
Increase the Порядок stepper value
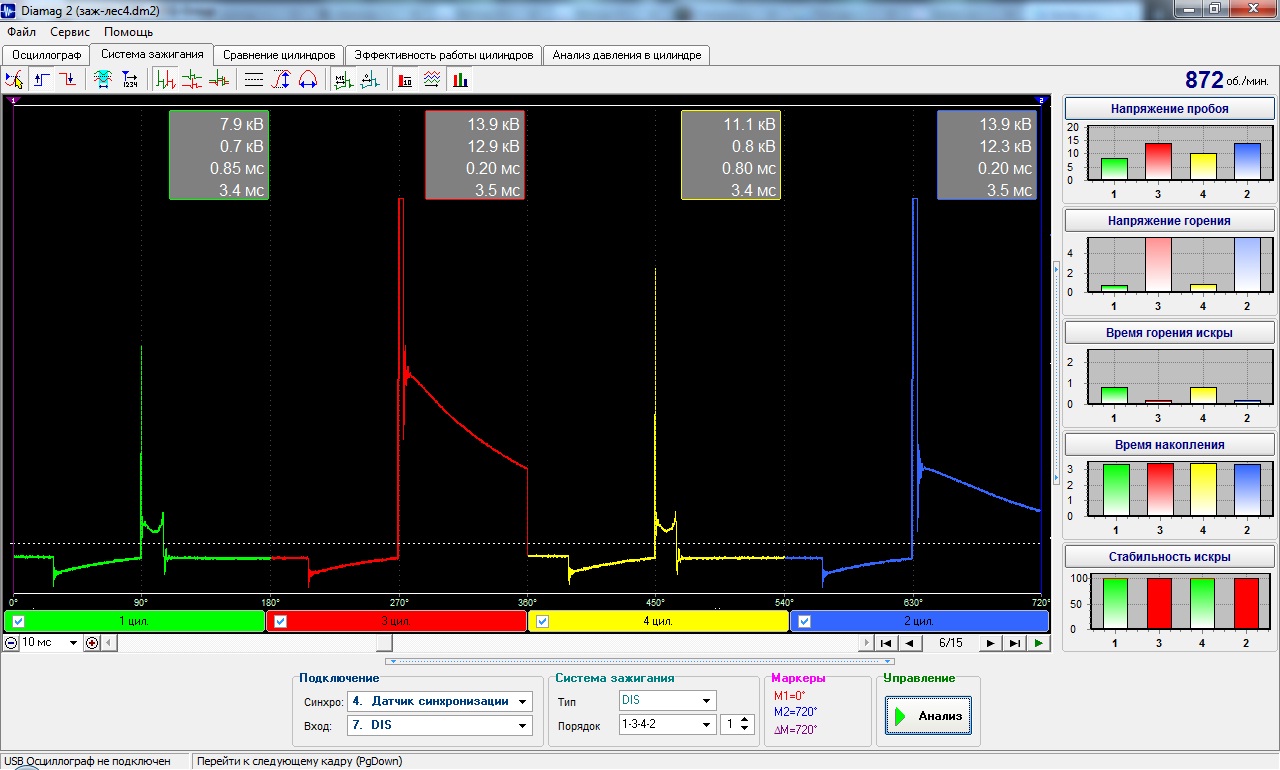pos(745,720)
